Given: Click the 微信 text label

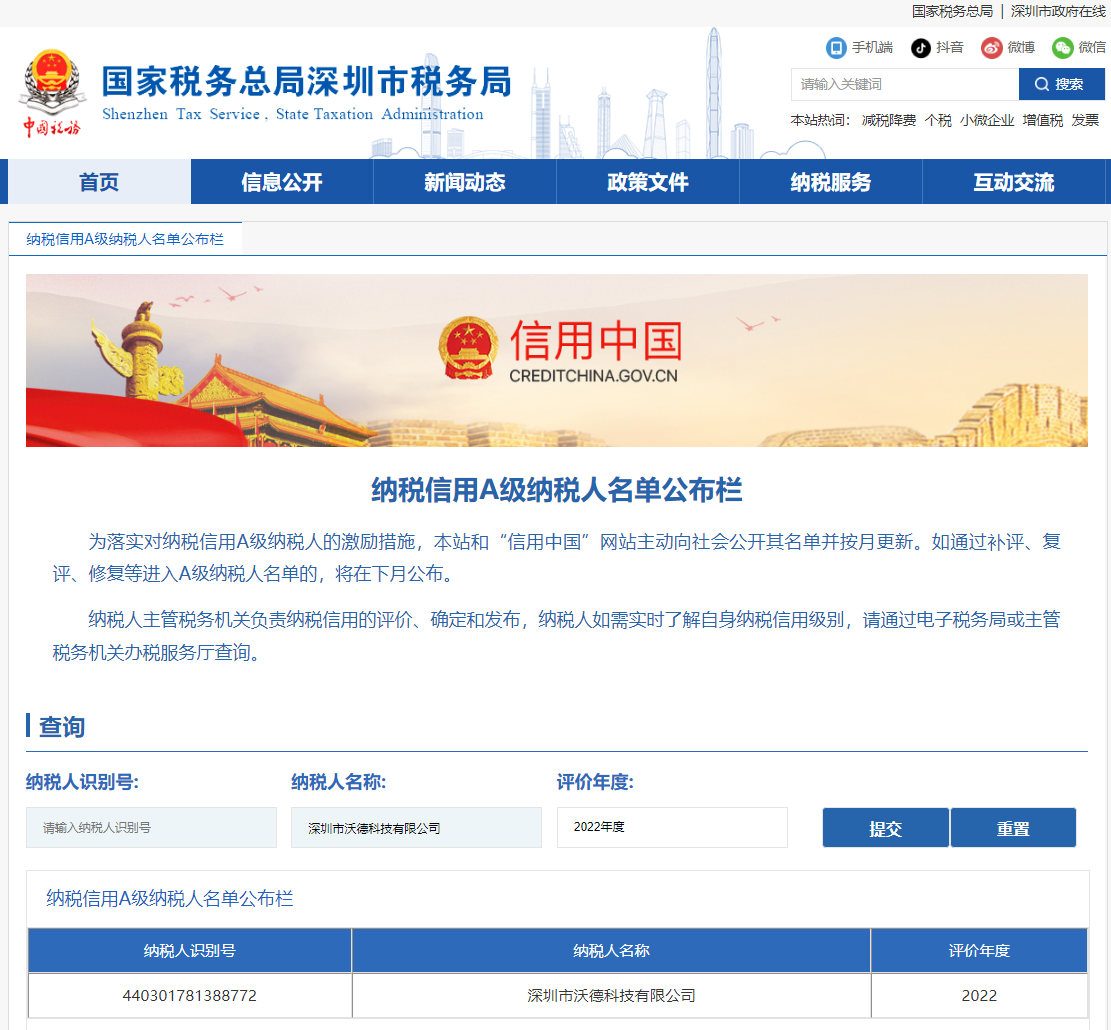Looking at the screenshot, I should click(1092, 47).
